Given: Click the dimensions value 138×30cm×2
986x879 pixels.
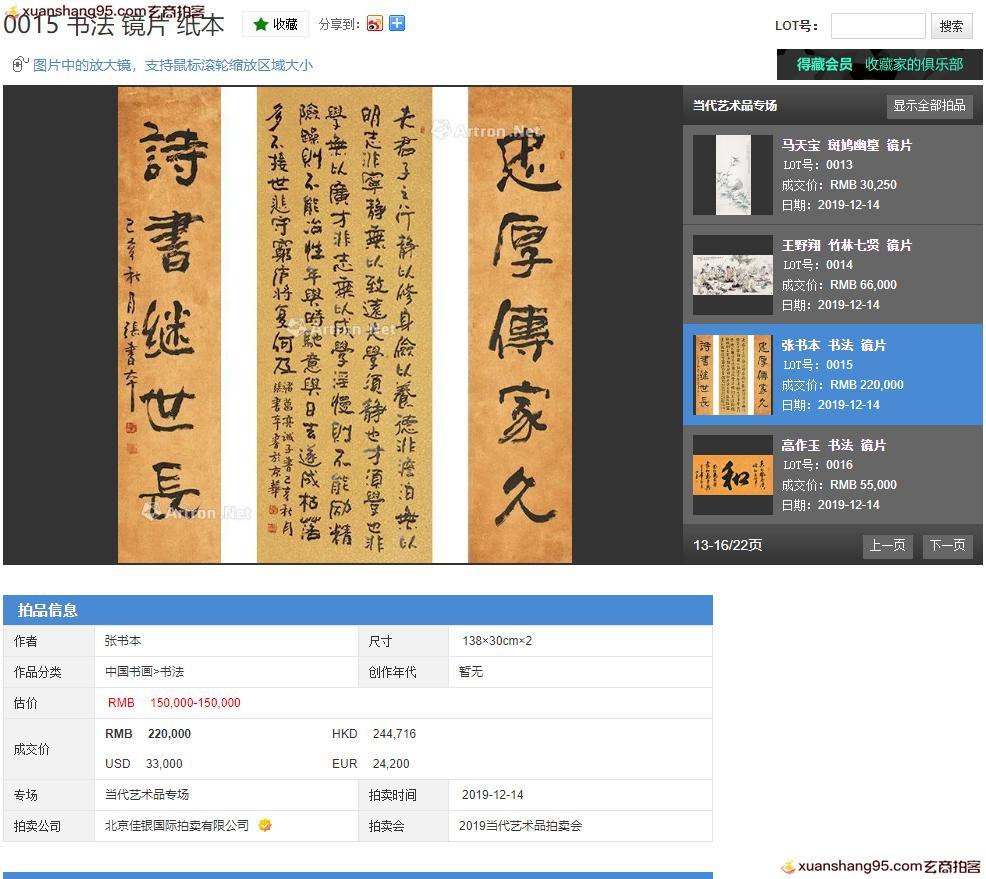Looking at the screenshot, I should [x=497, y=641].
